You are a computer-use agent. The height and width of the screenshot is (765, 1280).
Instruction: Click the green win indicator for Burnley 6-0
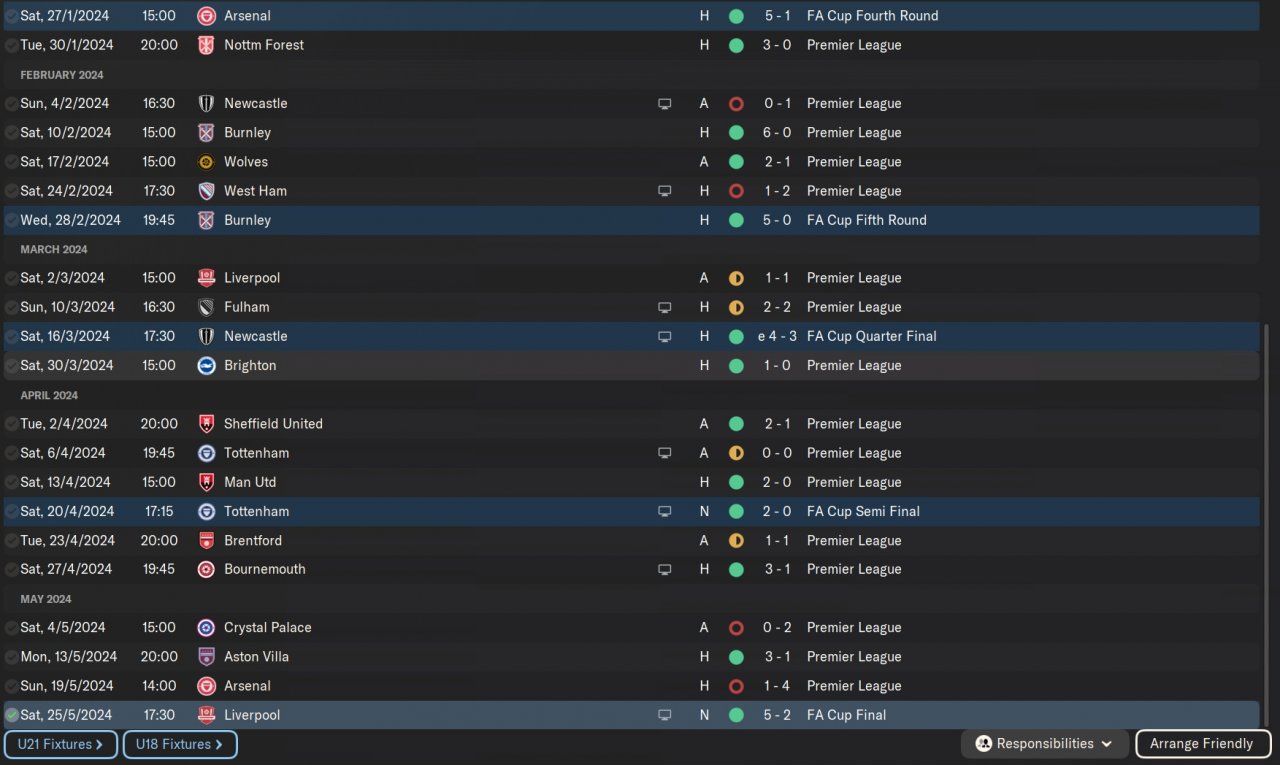[x=736, y=133]
